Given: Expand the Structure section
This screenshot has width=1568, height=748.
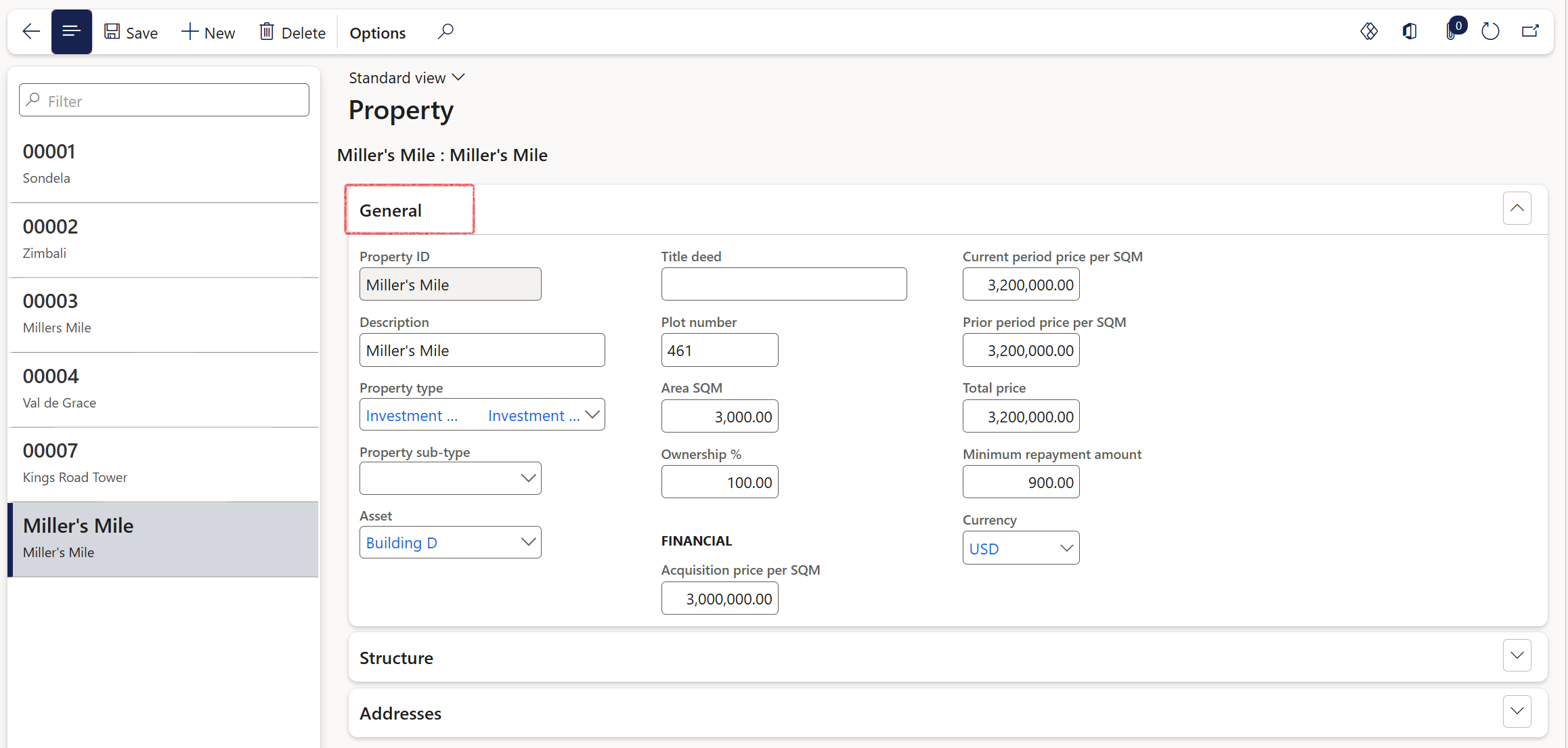Looking at the screenshot, I should click(x=1517, y=655).
